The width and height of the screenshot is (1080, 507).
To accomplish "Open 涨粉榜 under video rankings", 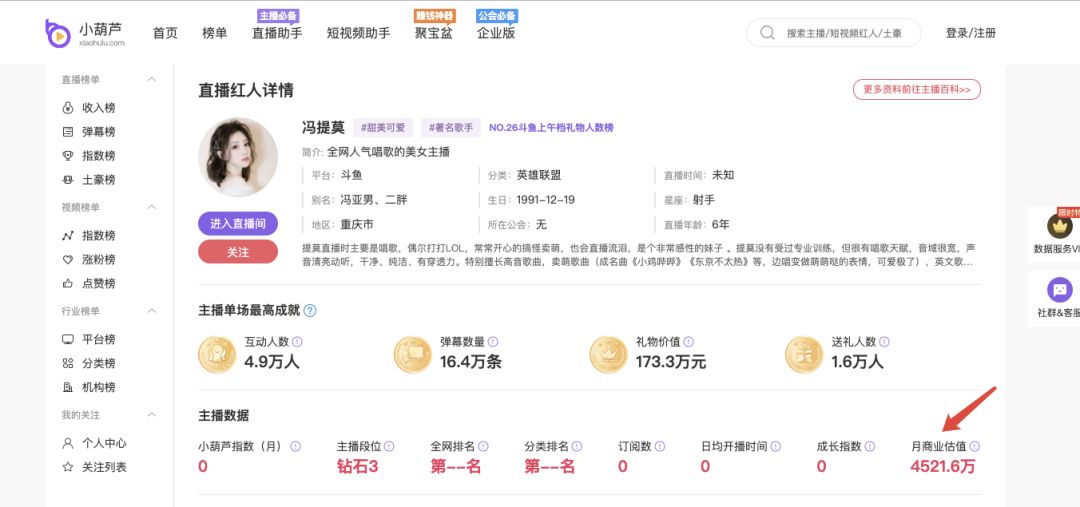I will tap(98, 260).
